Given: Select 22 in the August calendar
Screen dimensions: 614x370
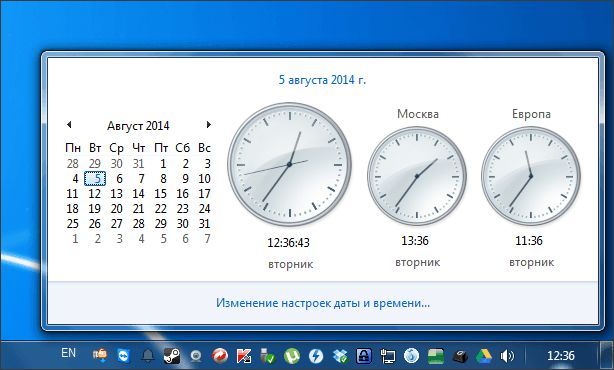Looking at the screenshot, I should coord(161,209).
